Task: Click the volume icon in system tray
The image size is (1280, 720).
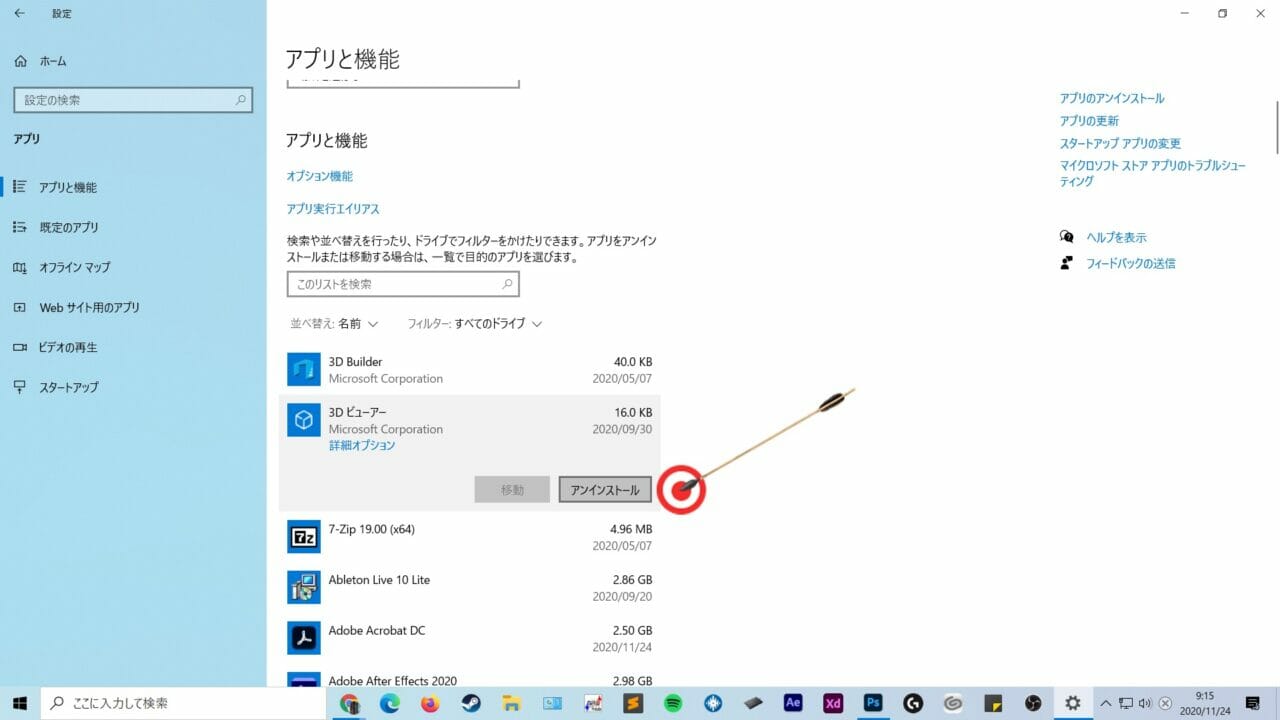Action: 1145,703
